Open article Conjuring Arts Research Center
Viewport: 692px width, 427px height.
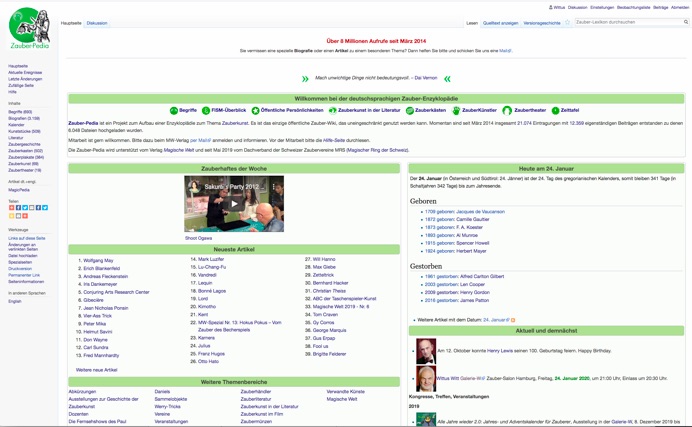[117, 292]
